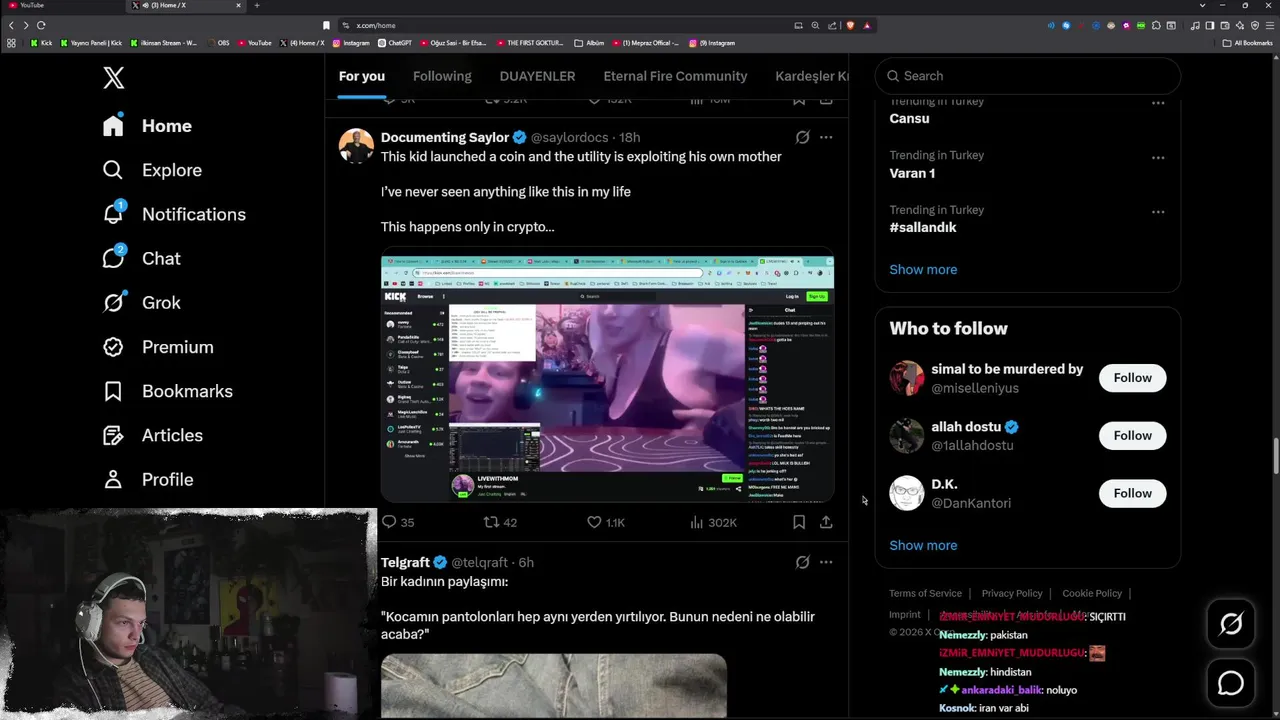Open ChatGPT bookmark in bookmarks bar

(x=395, y=43)
